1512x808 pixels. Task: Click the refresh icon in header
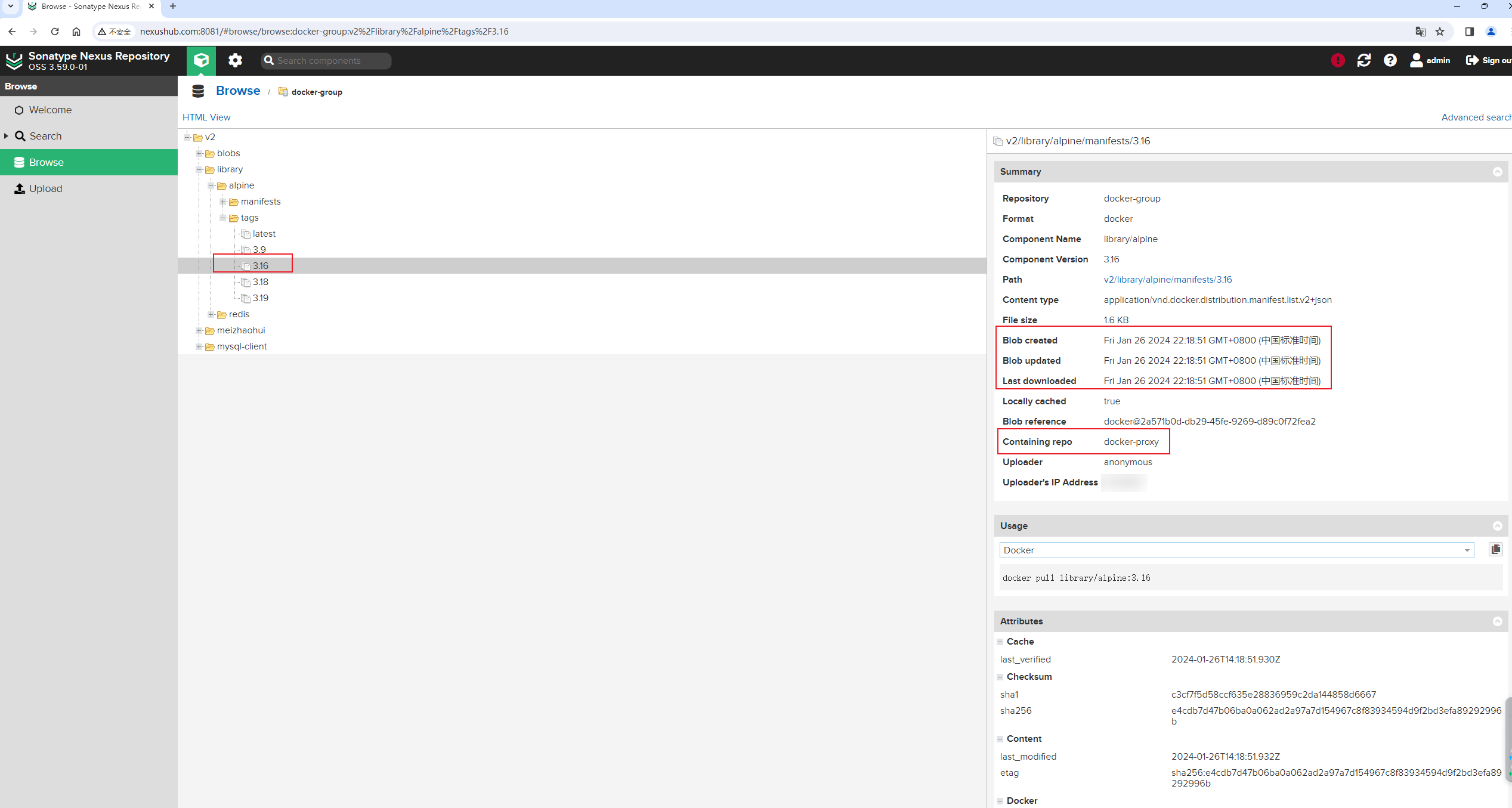1364,60
